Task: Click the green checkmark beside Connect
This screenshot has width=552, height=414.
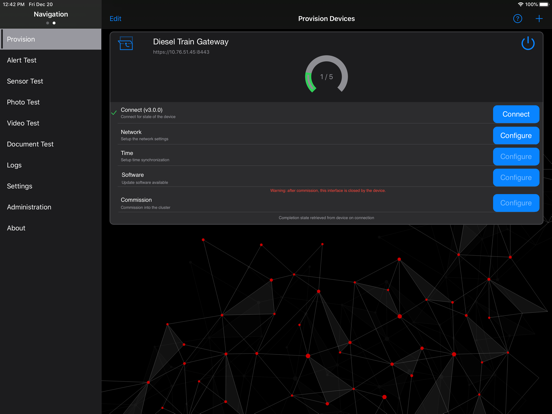Action: (x=114, y=113)
